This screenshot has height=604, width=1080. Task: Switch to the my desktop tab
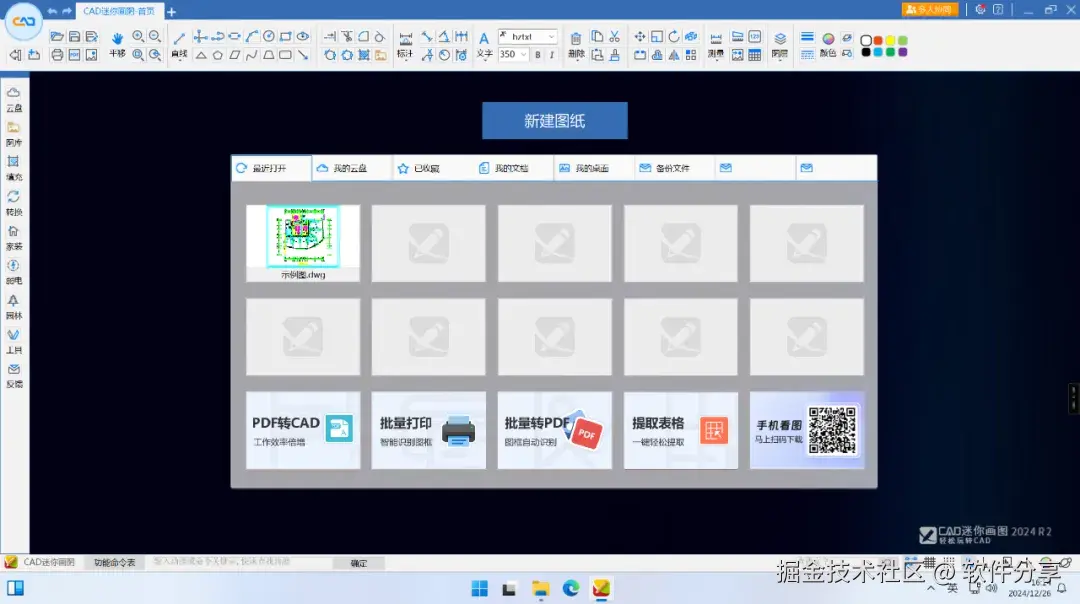(593, 168)
